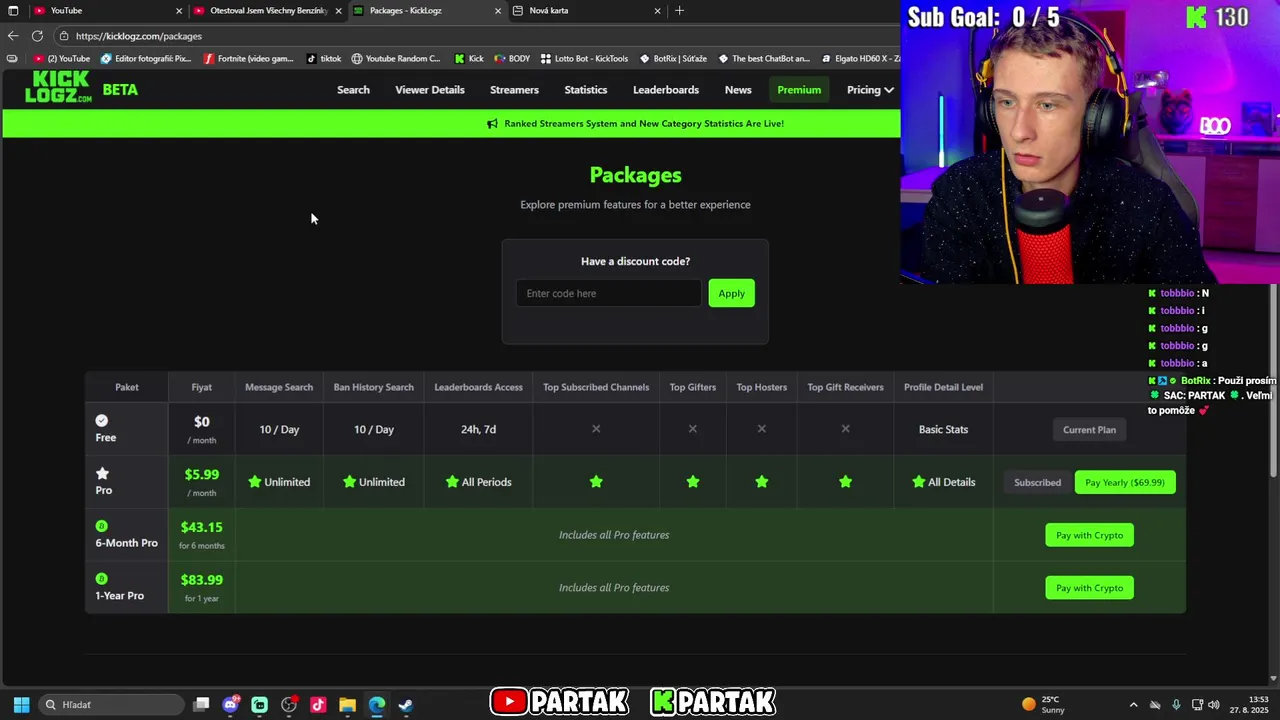This screenshot has width=1280, height=720.
Task: Open Viewer Details nav item
Action: point(430,90)
